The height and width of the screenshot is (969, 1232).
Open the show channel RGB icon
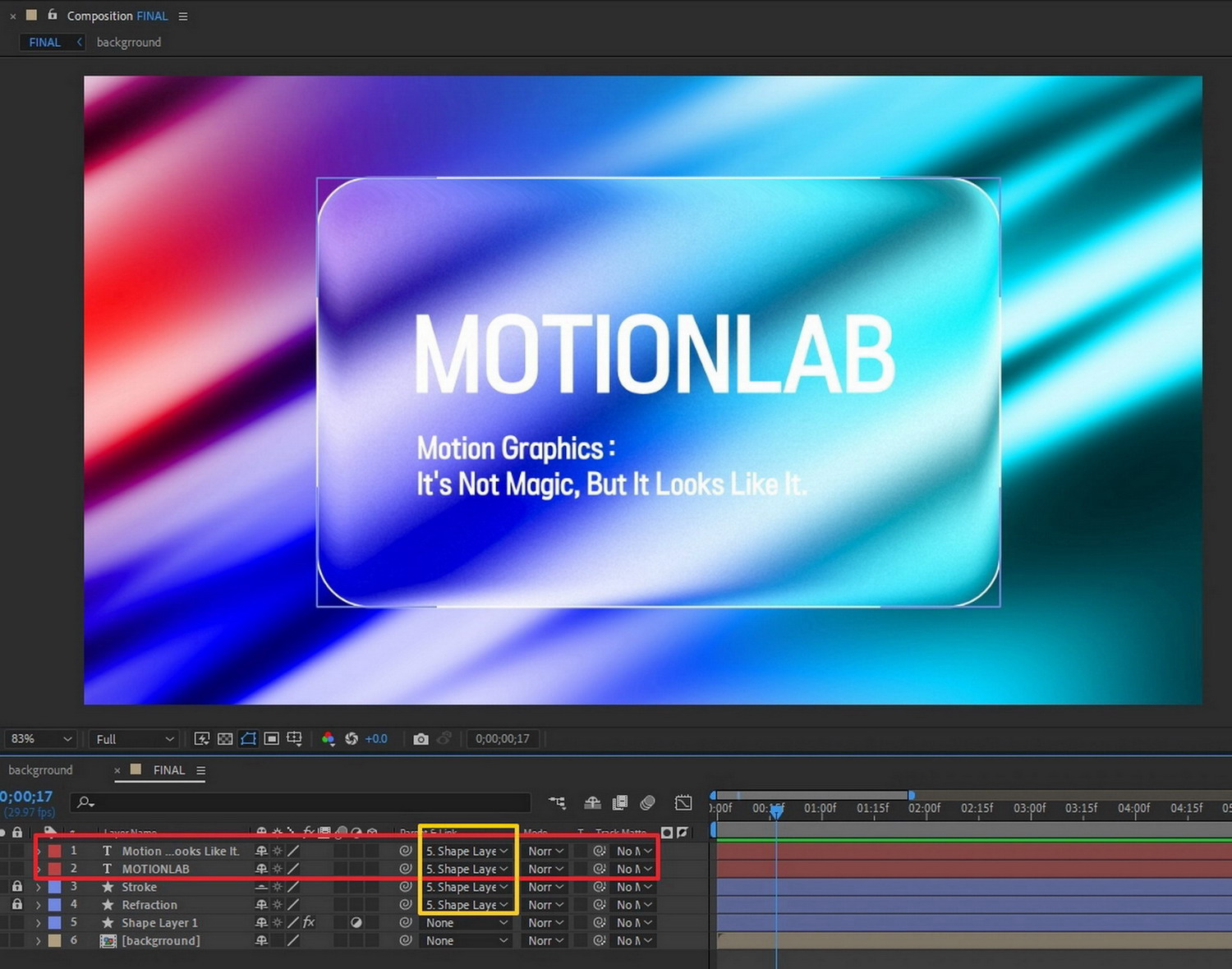click(328, 739)
